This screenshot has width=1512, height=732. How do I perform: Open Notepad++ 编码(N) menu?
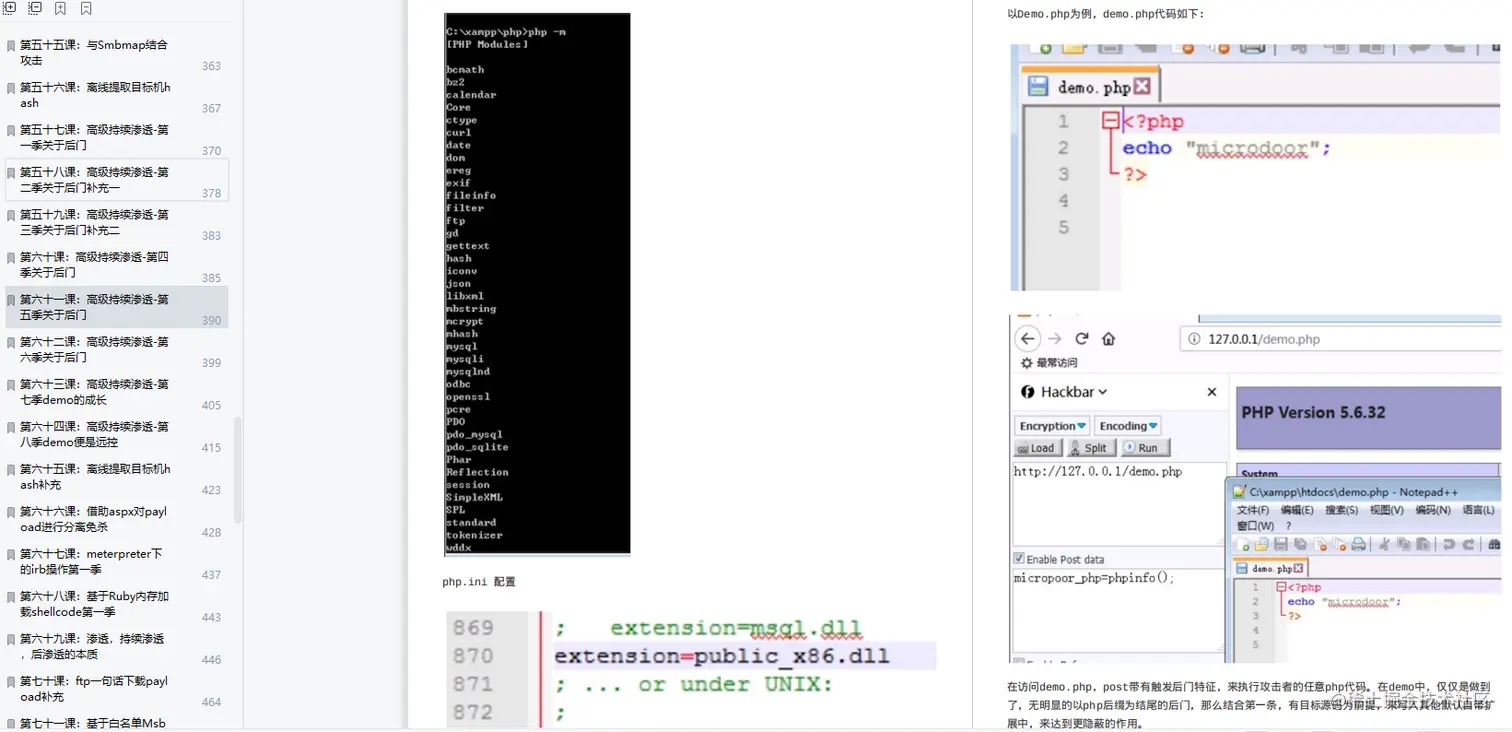(1433, 510)
